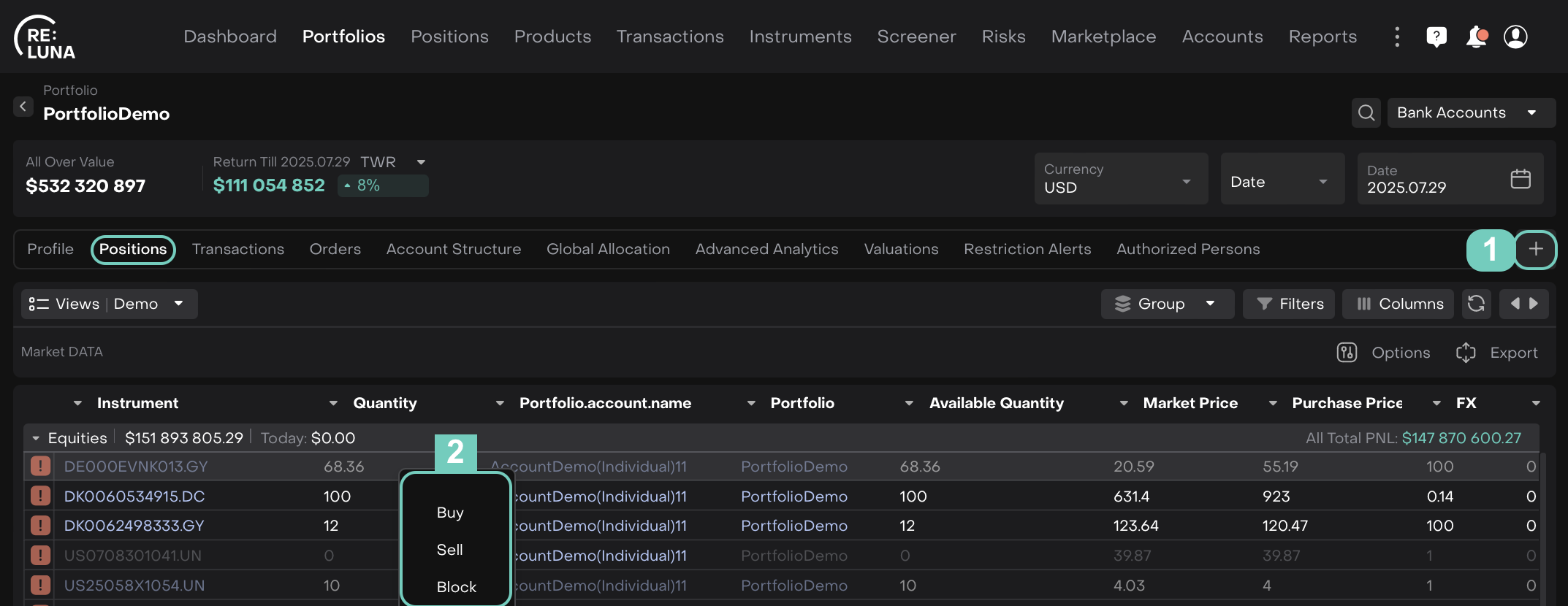Switch to the Transactions portfolio tab
The height and width of the screenshot is (606, 1568).
pos(237,250)
